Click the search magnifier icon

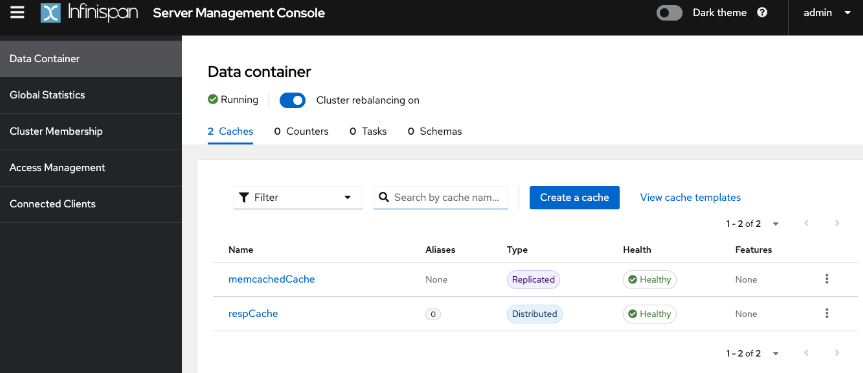click(x=384, y=198)
